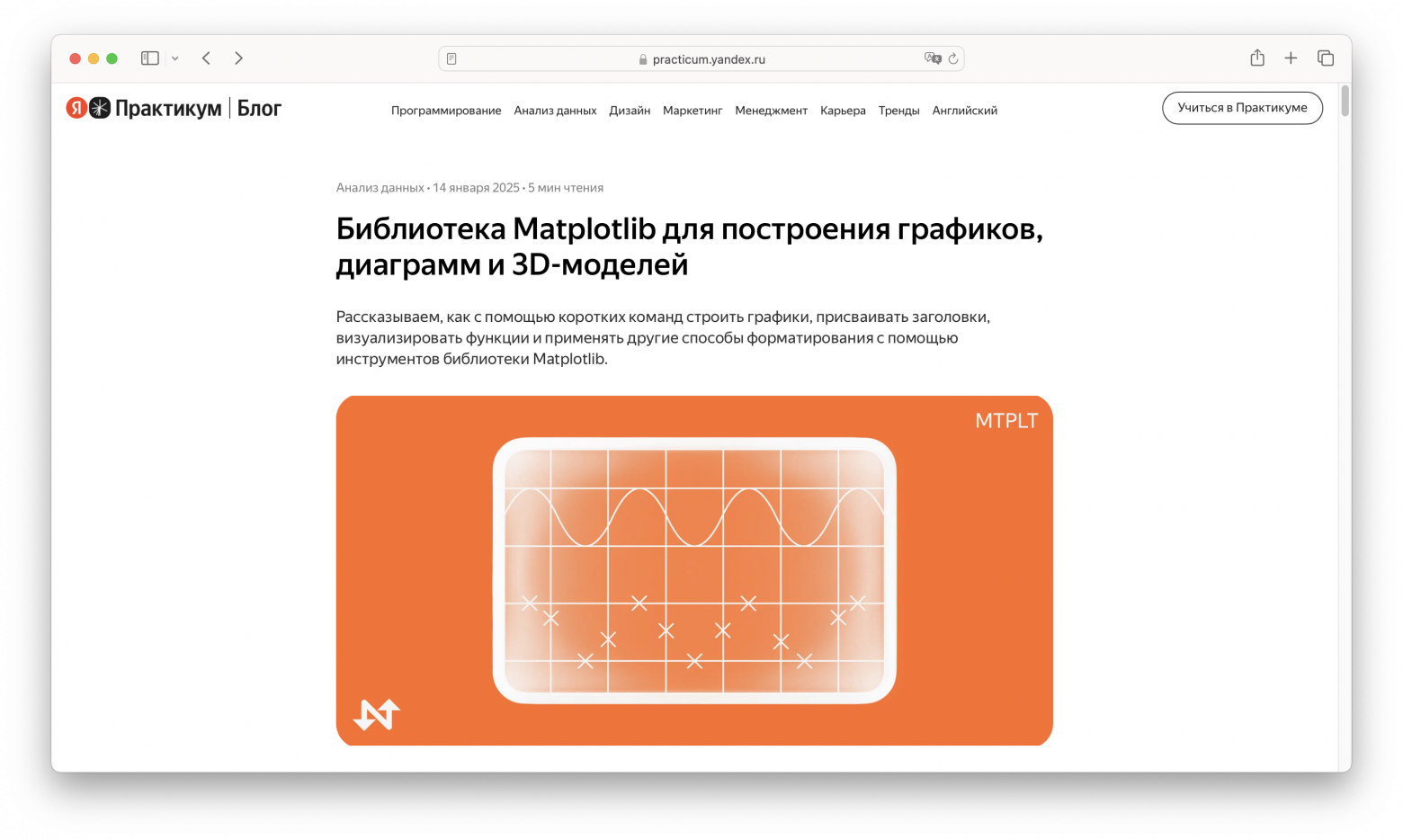1403x840 pixels.
Task: Click the Блог link in header
Action: [259, 109]
